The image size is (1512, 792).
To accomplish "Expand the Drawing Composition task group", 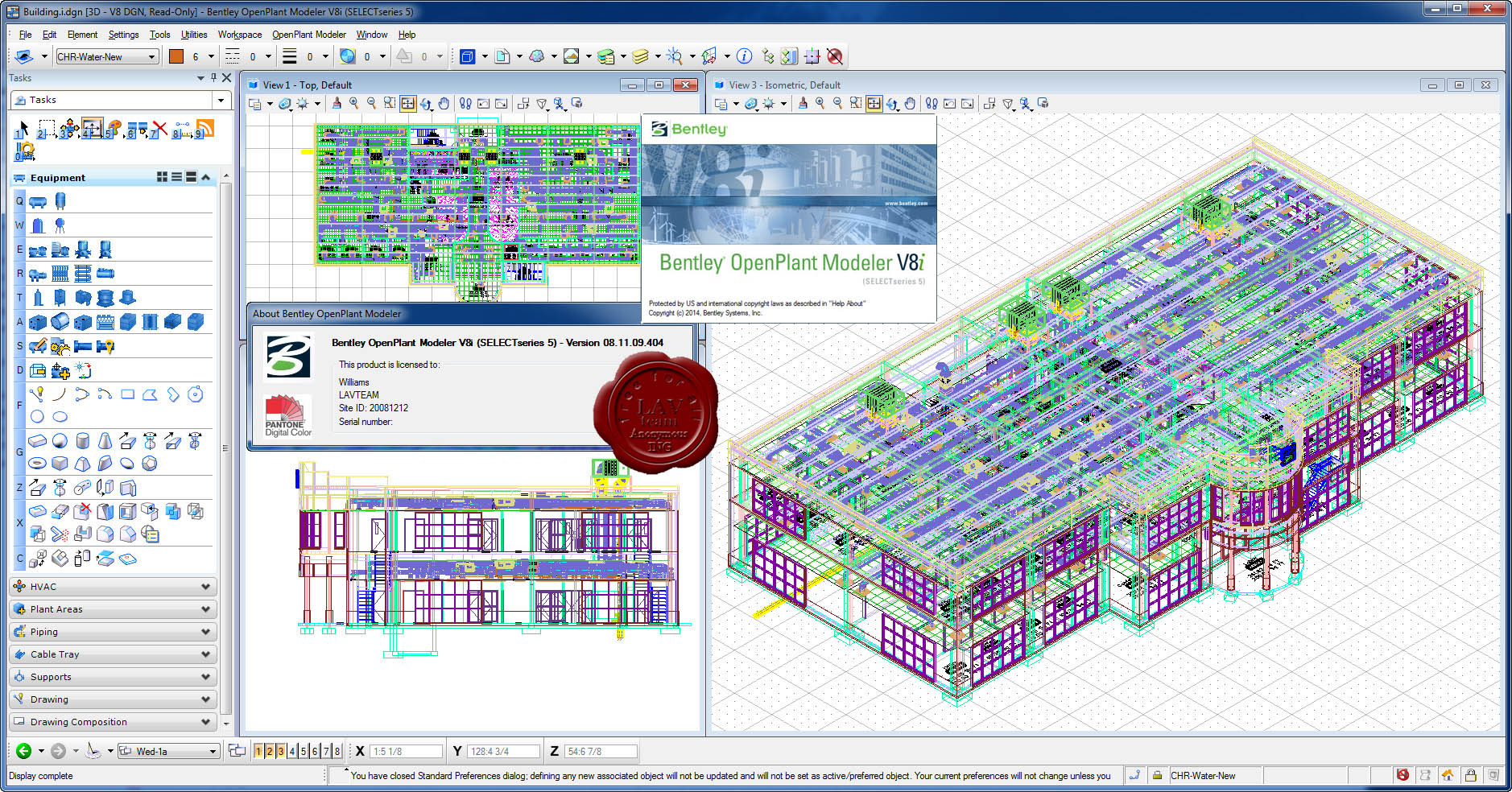I will 113,722.
